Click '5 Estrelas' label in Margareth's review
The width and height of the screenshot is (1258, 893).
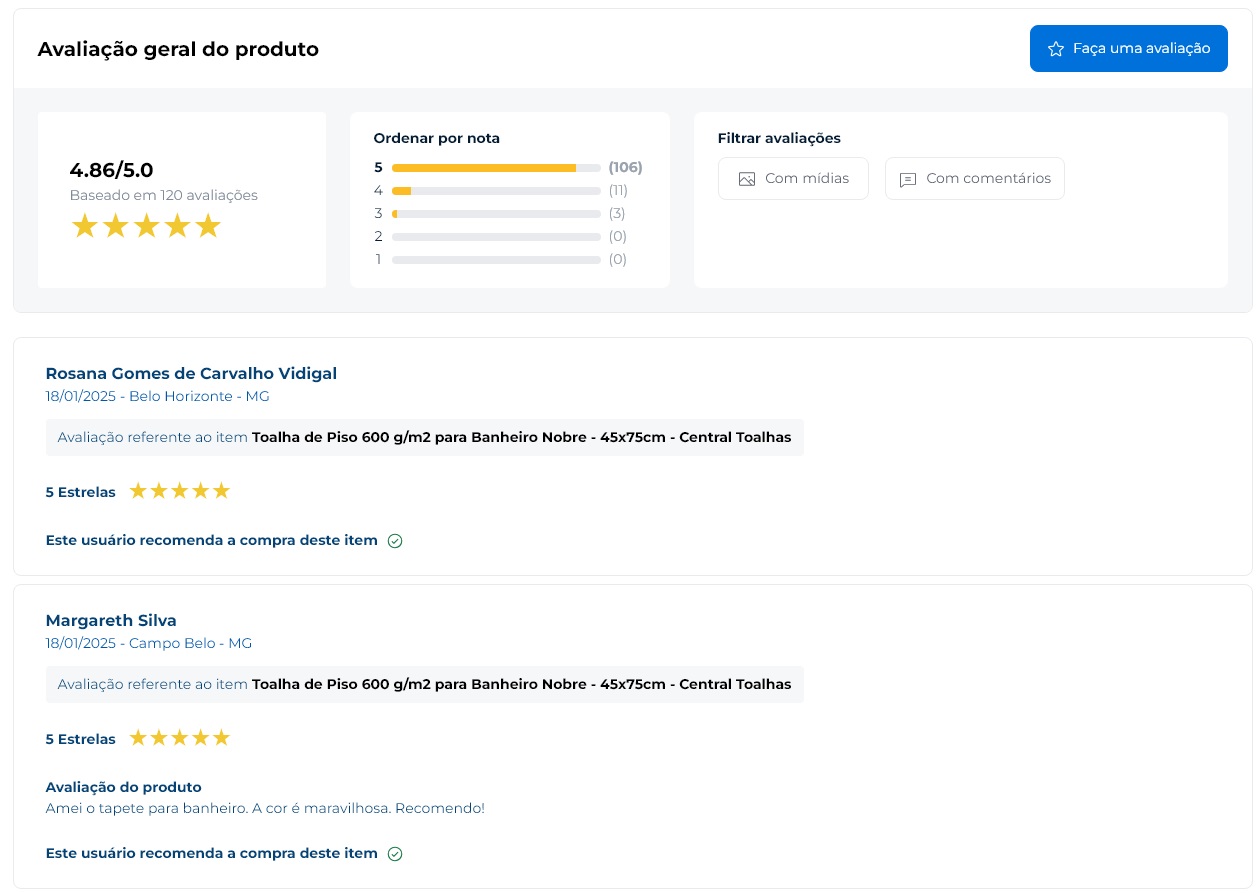pyautogui.click(x=81, y=739)
